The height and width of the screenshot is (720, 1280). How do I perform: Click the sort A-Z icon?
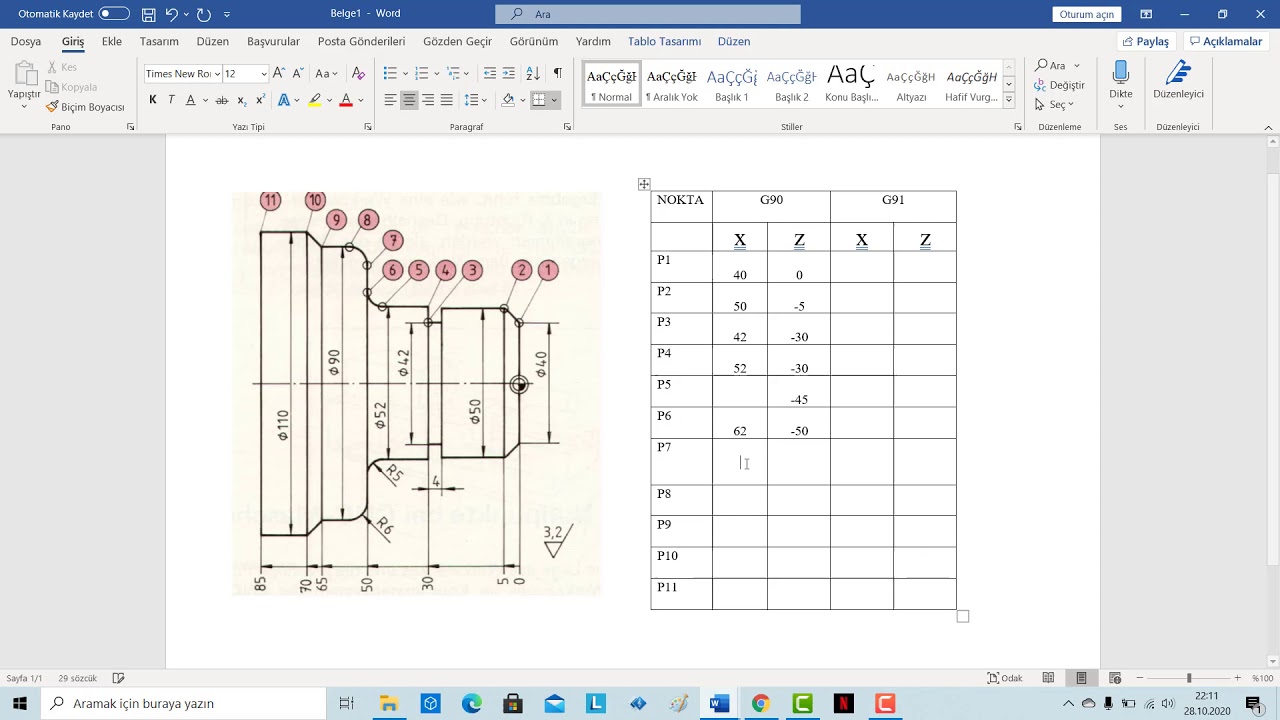tap(533, 74)
